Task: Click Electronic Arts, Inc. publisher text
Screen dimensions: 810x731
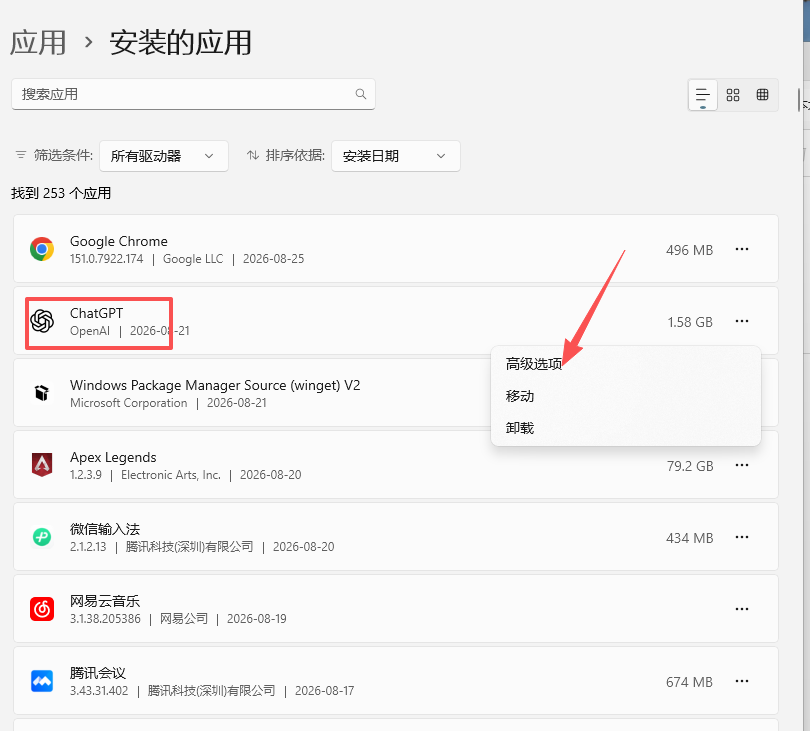Action: point(171,475)
